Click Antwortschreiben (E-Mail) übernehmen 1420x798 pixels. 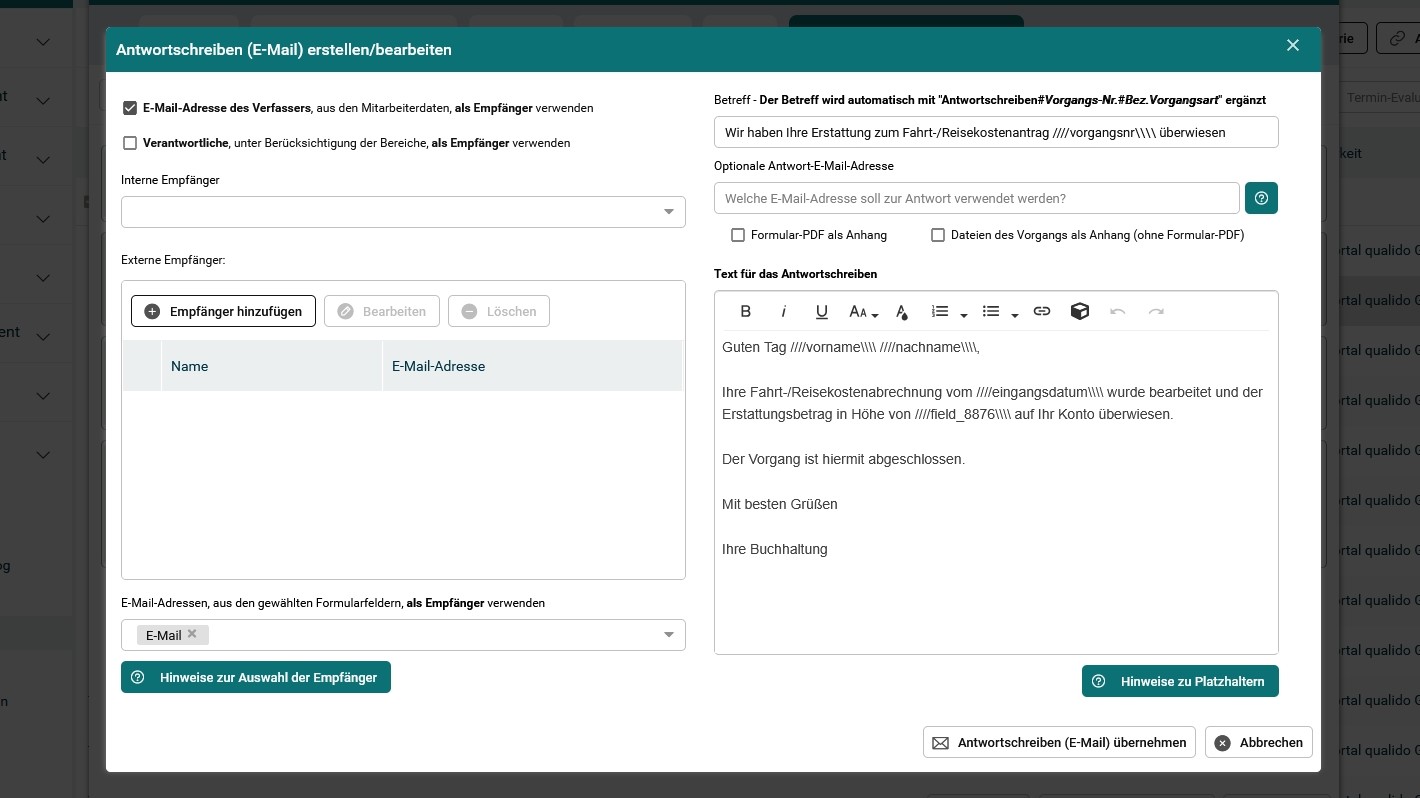pyautogui.click(x=1059, y=742)
